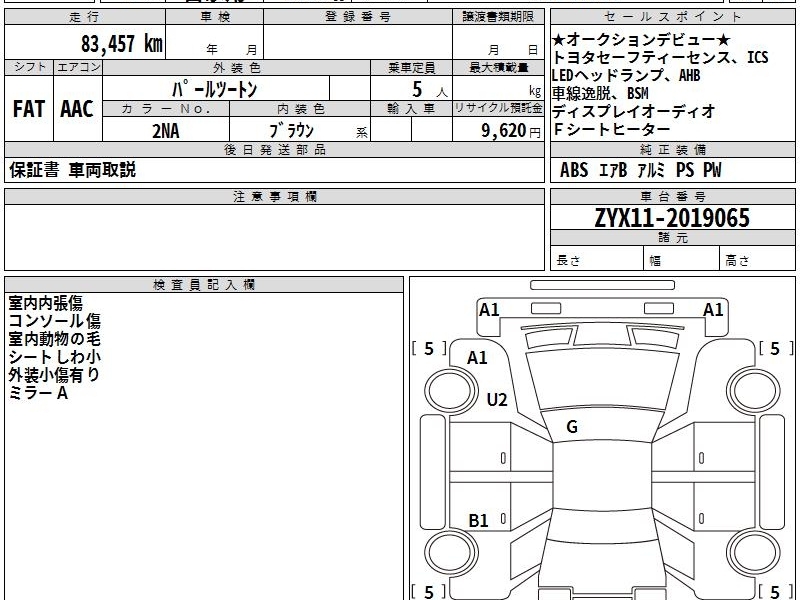Select the 内装色 header

click(300, 109)
